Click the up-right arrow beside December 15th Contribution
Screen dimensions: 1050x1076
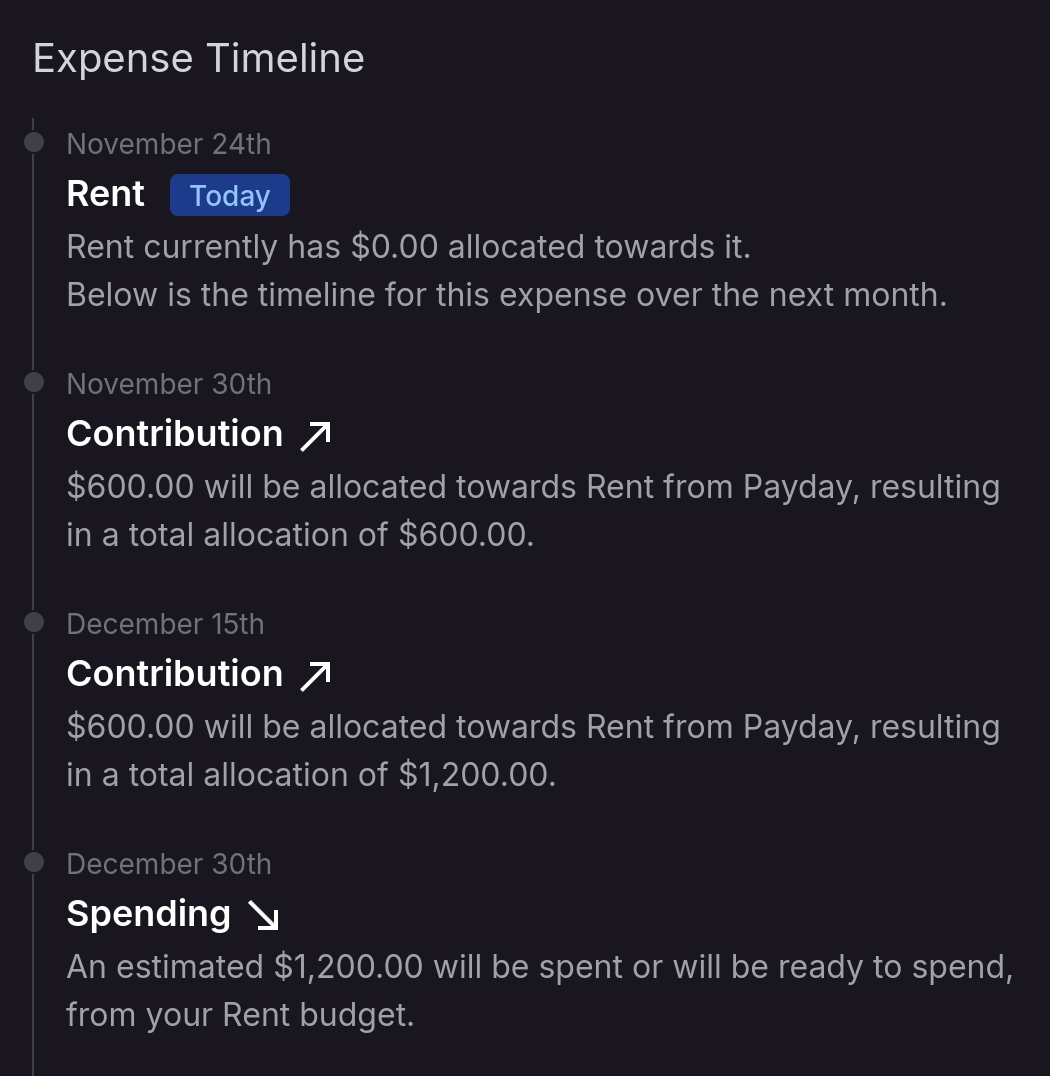pyautogui.click(x=315, y=675)
